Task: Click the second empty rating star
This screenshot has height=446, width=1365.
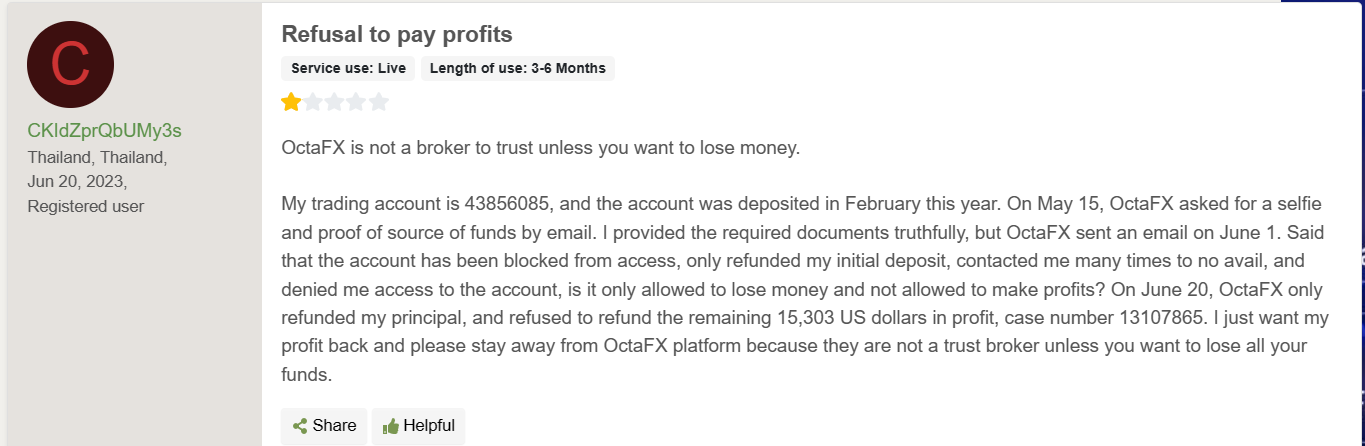Action: click(x=313, y=102)
